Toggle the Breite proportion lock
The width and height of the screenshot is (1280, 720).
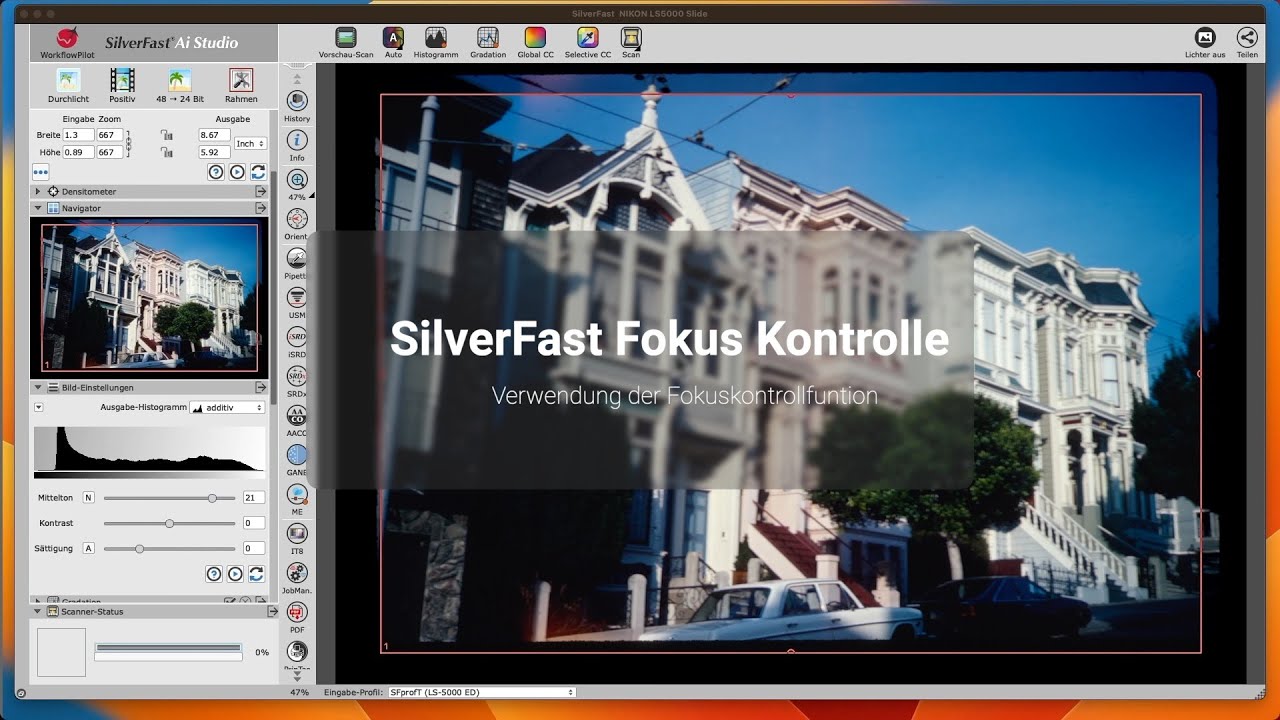[x=167, y=135]
